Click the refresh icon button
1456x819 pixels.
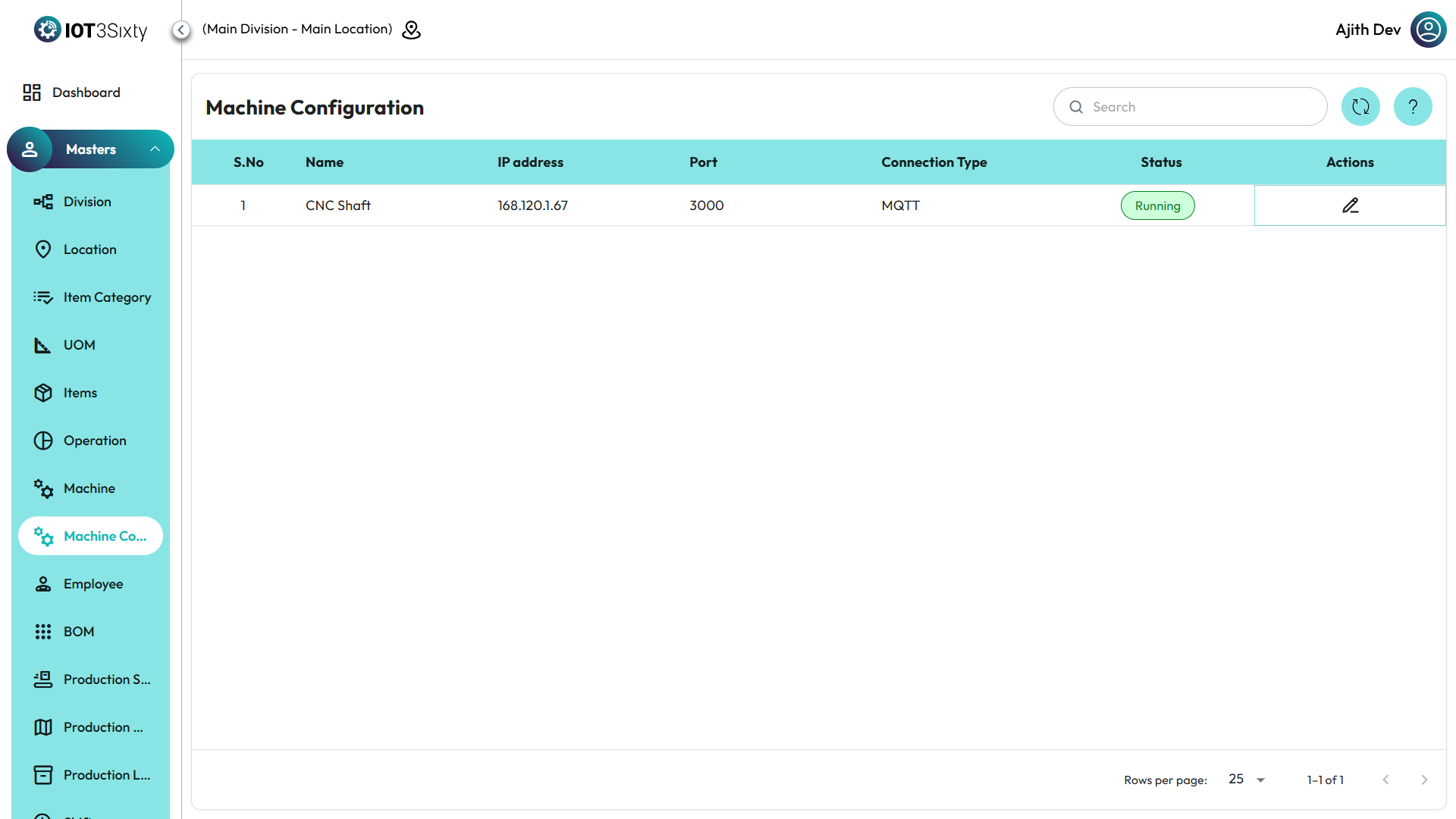(x=1360, y=107)
